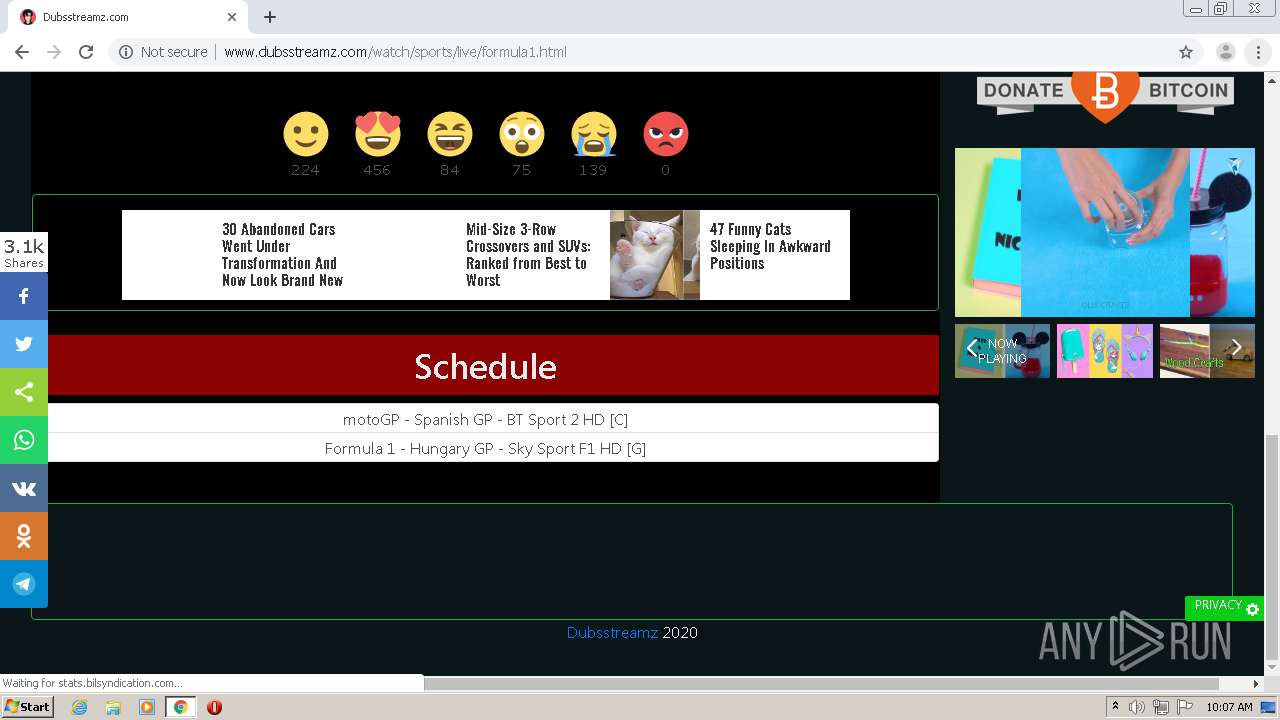Reload the page with refresh icon
This screenshot has height=720, width=1280.
(x=86, y=52)
